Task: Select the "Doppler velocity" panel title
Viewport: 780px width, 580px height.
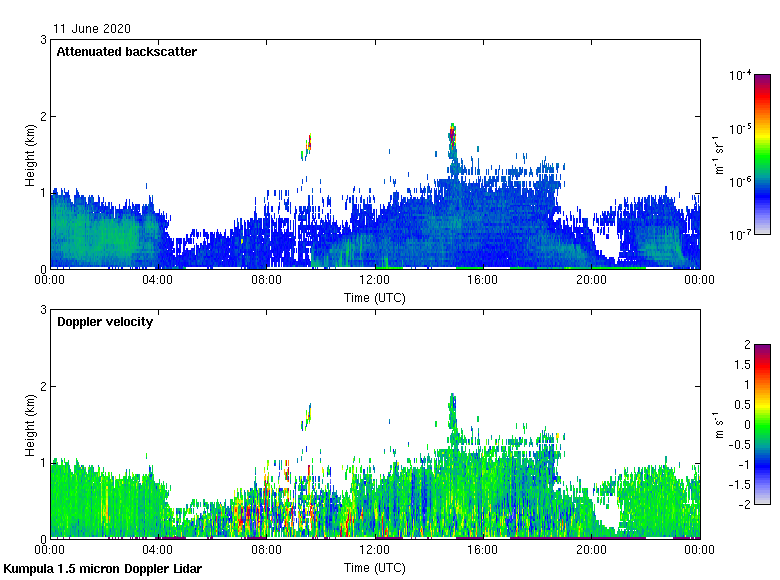Action: click(x=104, y=321)
